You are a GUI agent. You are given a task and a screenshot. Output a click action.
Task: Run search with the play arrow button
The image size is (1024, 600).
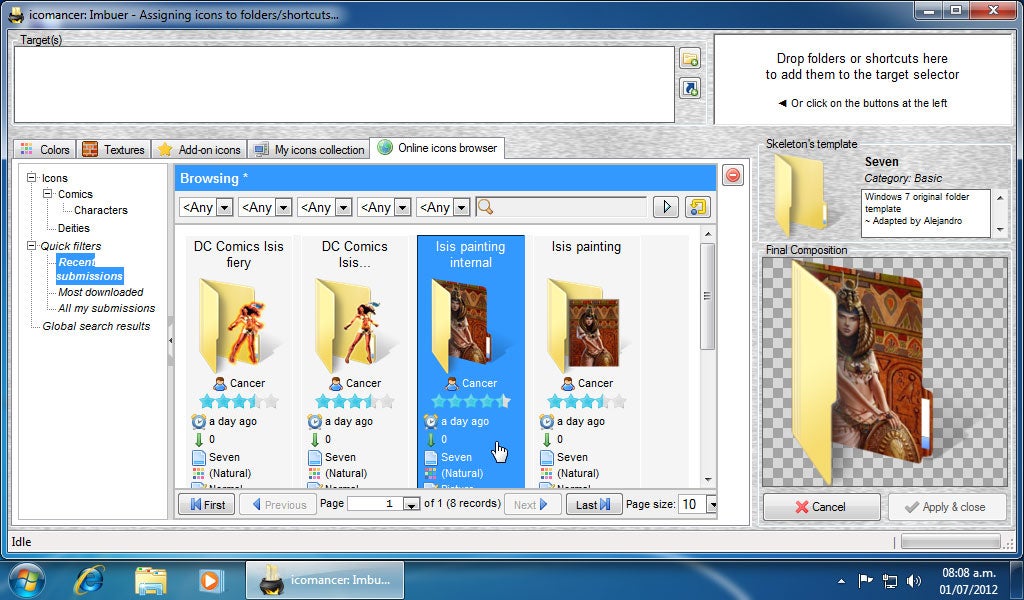pos(666,207)
